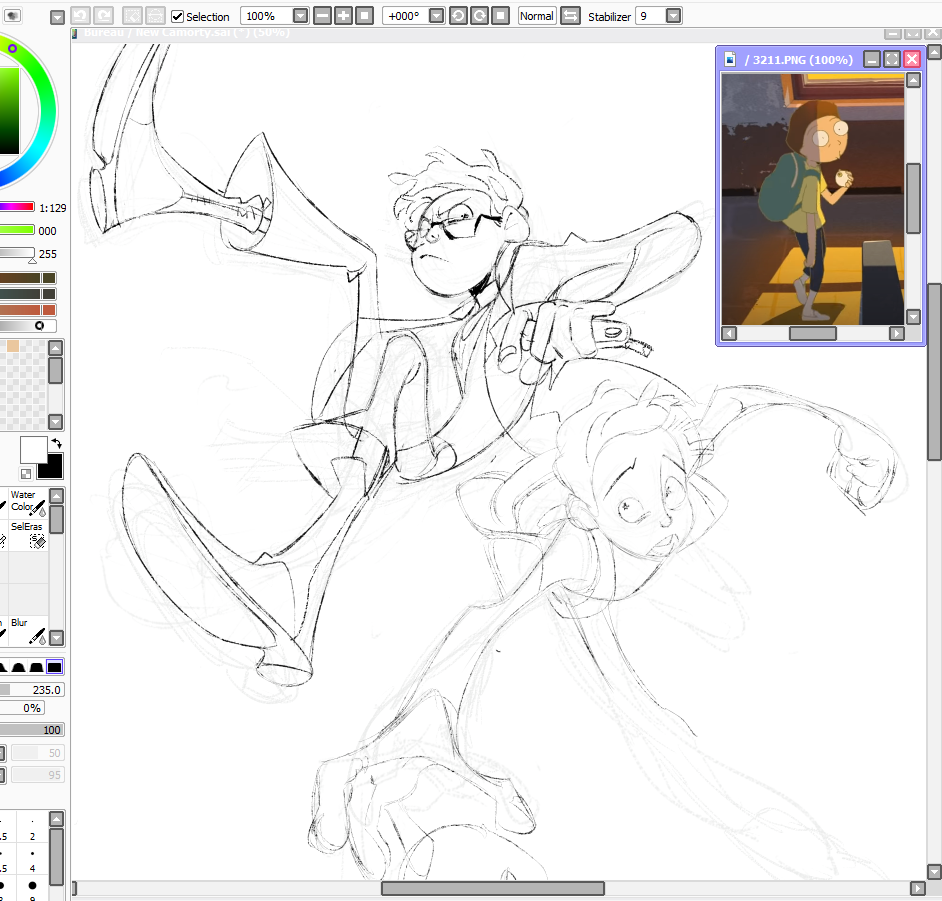Click the reference image thumbnail of Morty
Screen dimensions: 942x901
tap(813, 199)
